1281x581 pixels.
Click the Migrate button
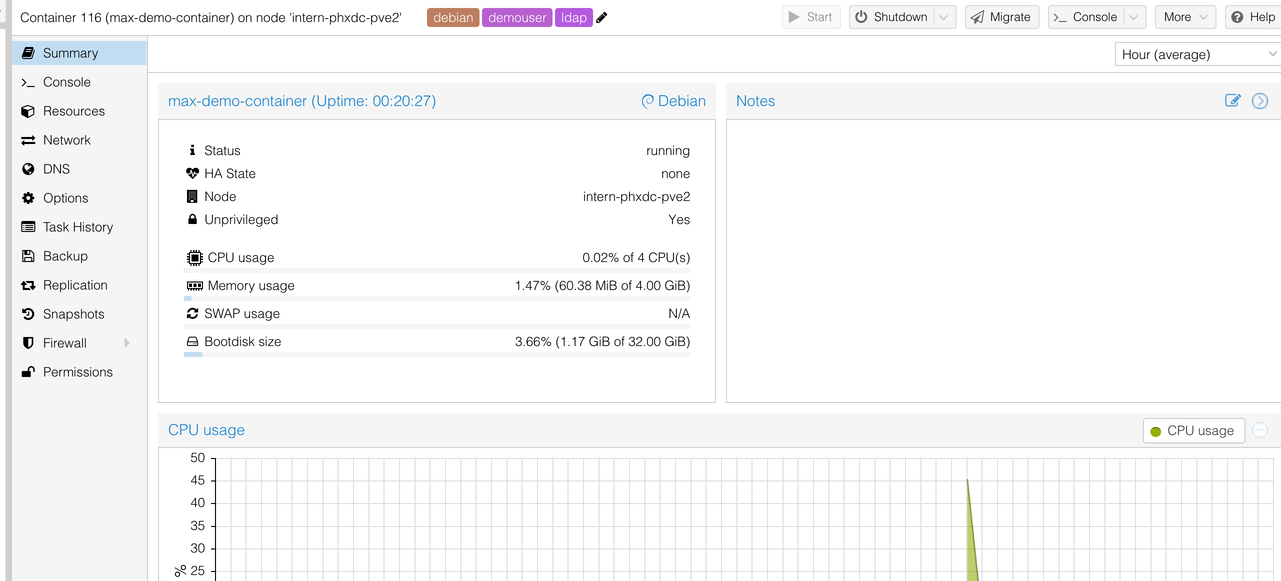(1001, 16)
